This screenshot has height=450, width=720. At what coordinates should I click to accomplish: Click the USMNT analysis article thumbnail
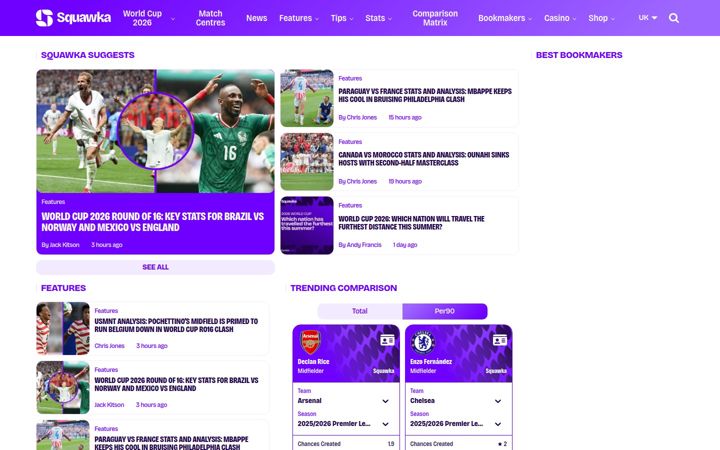coord(63,328)
